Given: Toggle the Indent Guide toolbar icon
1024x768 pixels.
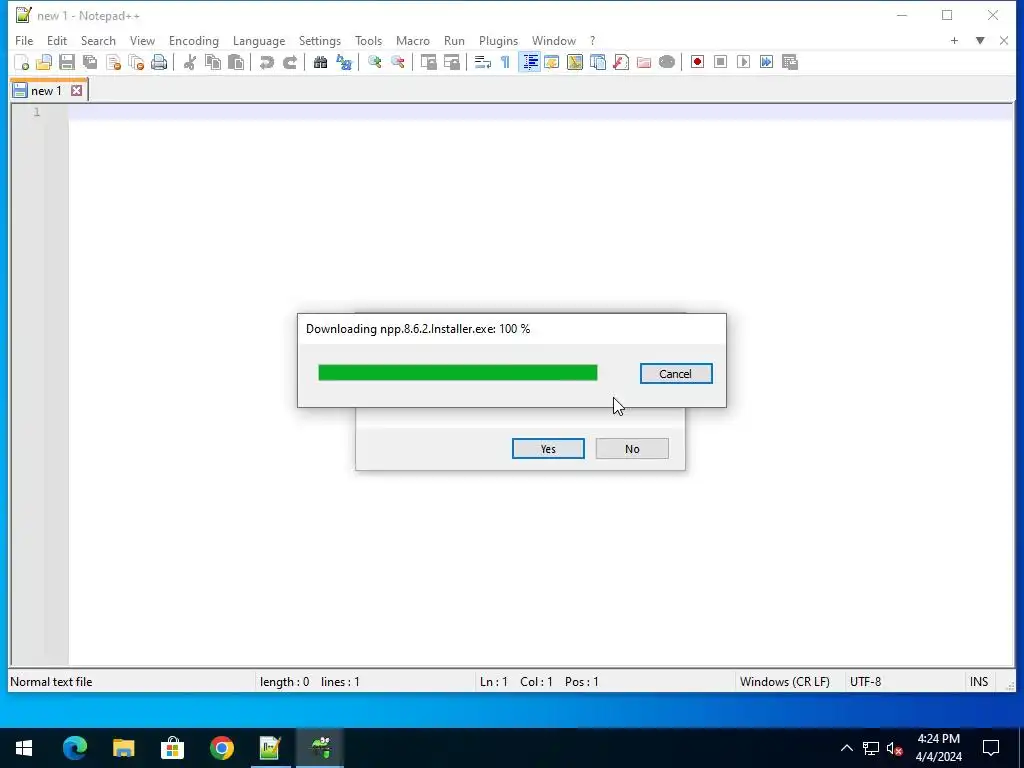Looking at the screenshot, I should [x=530, y=62].
